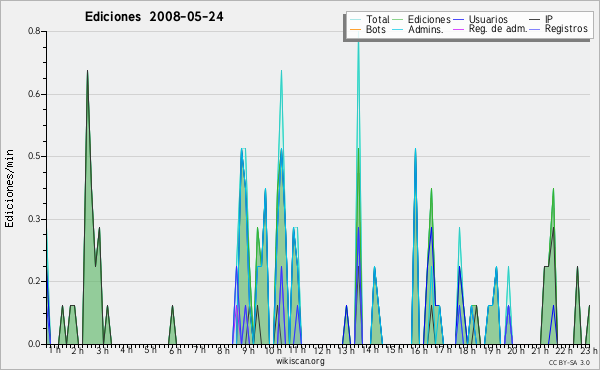The image size is (600, 370).
Task: Click the wikiscan.org source text
Action: coord(300,361)
